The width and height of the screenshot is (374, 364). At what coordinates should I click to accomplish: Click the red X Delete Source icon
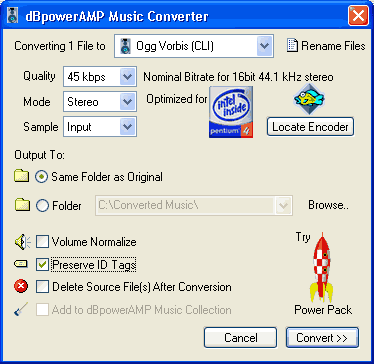[21, 286]
